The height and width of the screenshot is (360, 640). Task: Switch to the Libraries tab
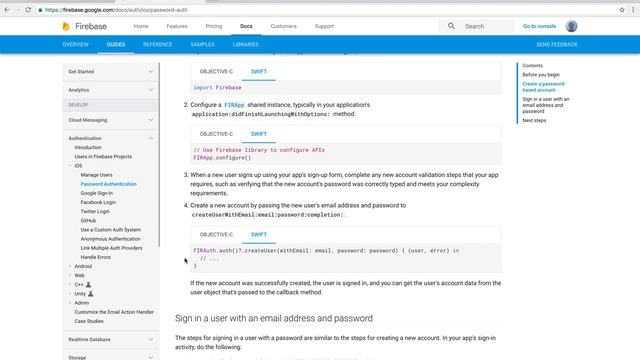(246, 44)
